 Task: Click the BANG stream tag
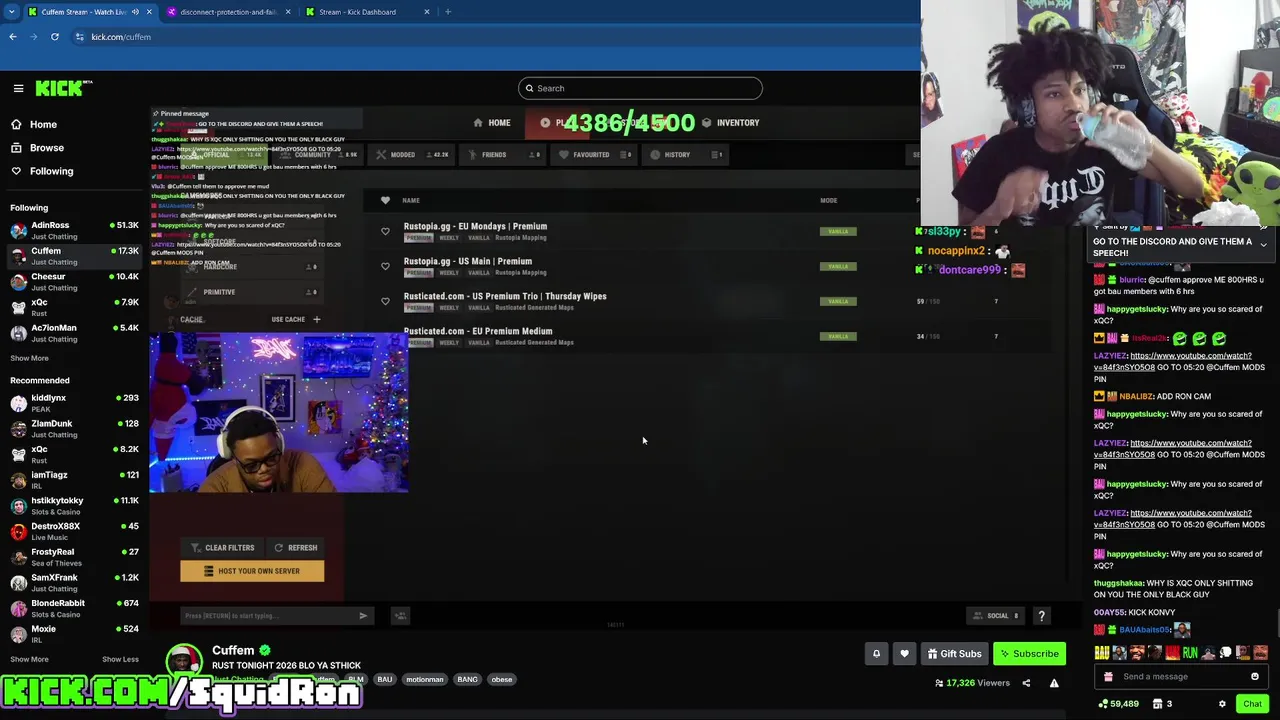[467, 680]
